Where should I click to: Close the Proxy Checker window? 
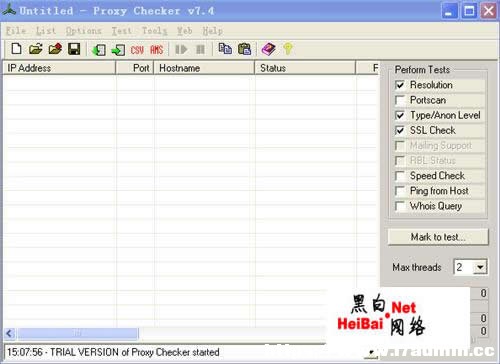pyautogui.click(x=488, y=11)
